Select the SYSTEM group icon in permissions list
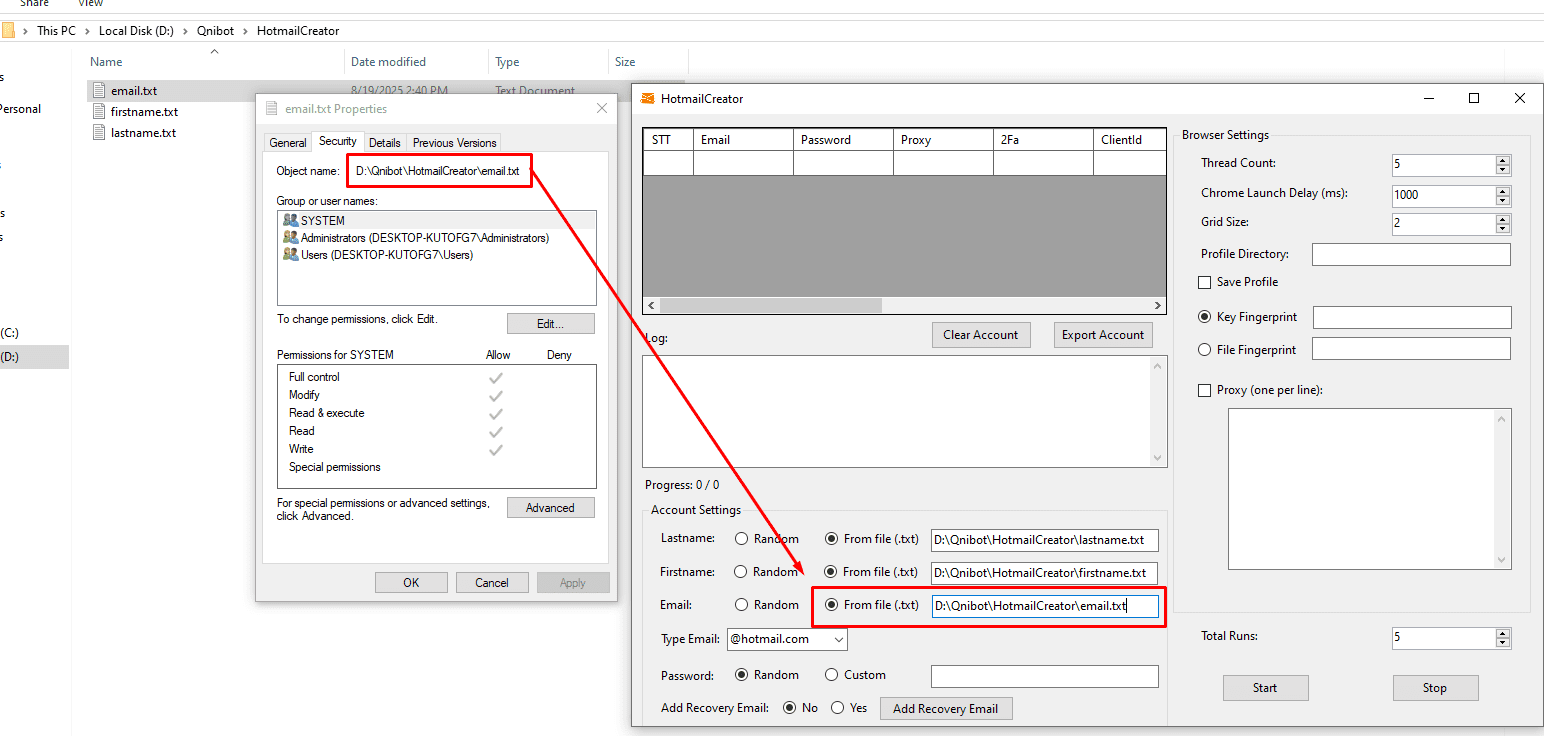The height and width of the screenshot is (736, 1544). [291, 220]
